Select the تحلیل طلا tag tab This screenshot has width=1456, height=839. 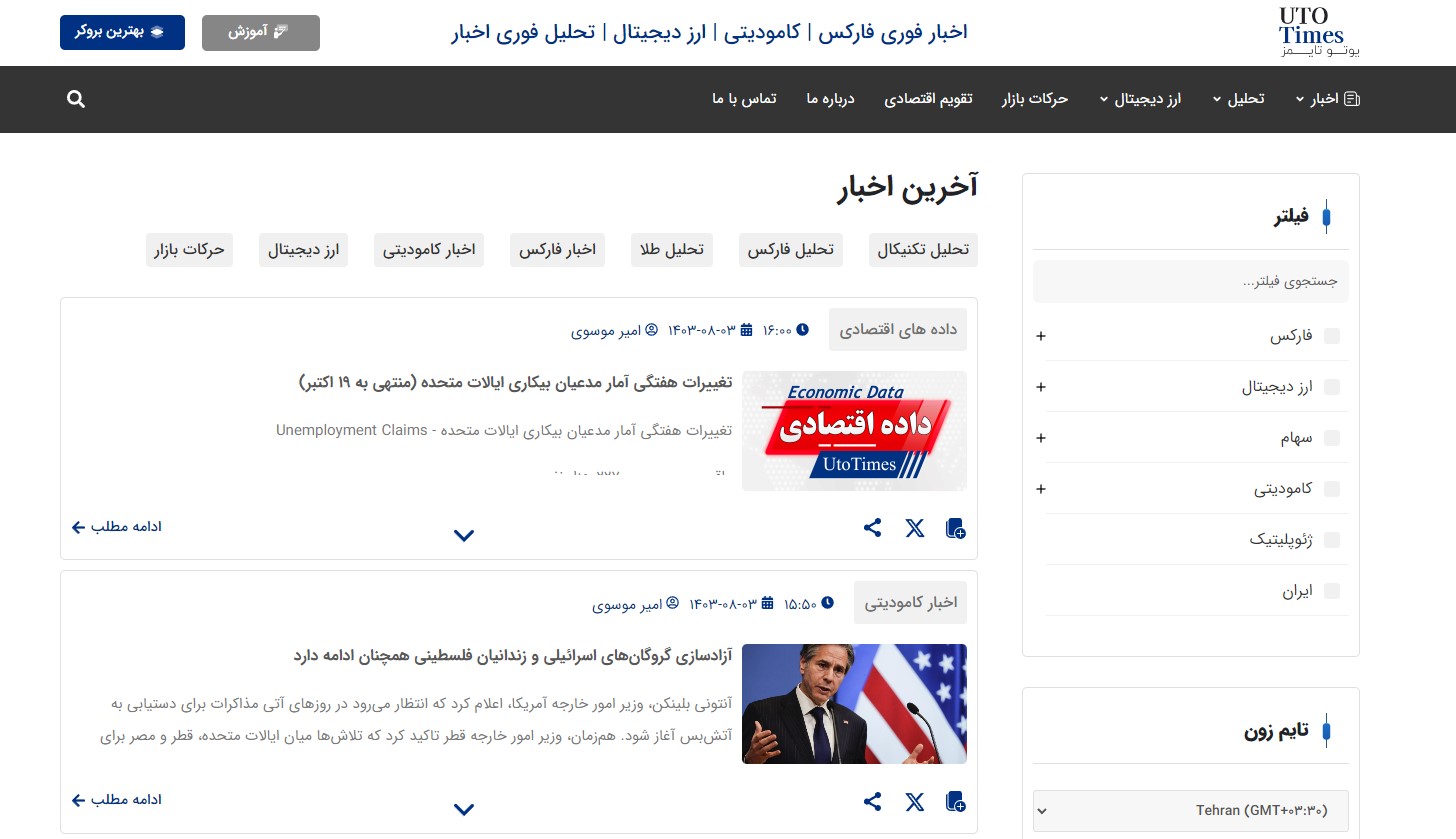click(672, 250)
